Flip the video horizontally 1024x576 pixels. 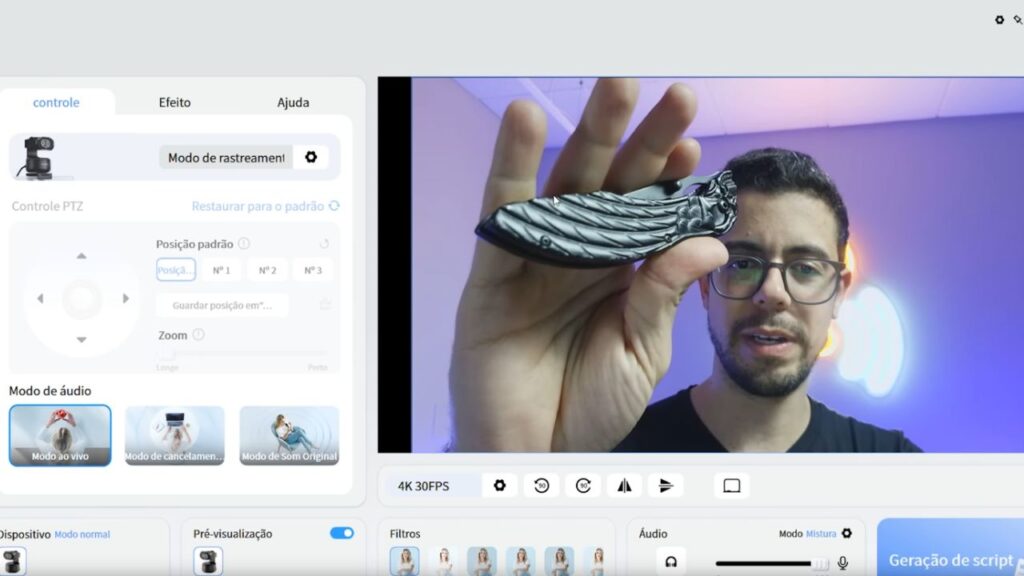click(x=625, y=486)
